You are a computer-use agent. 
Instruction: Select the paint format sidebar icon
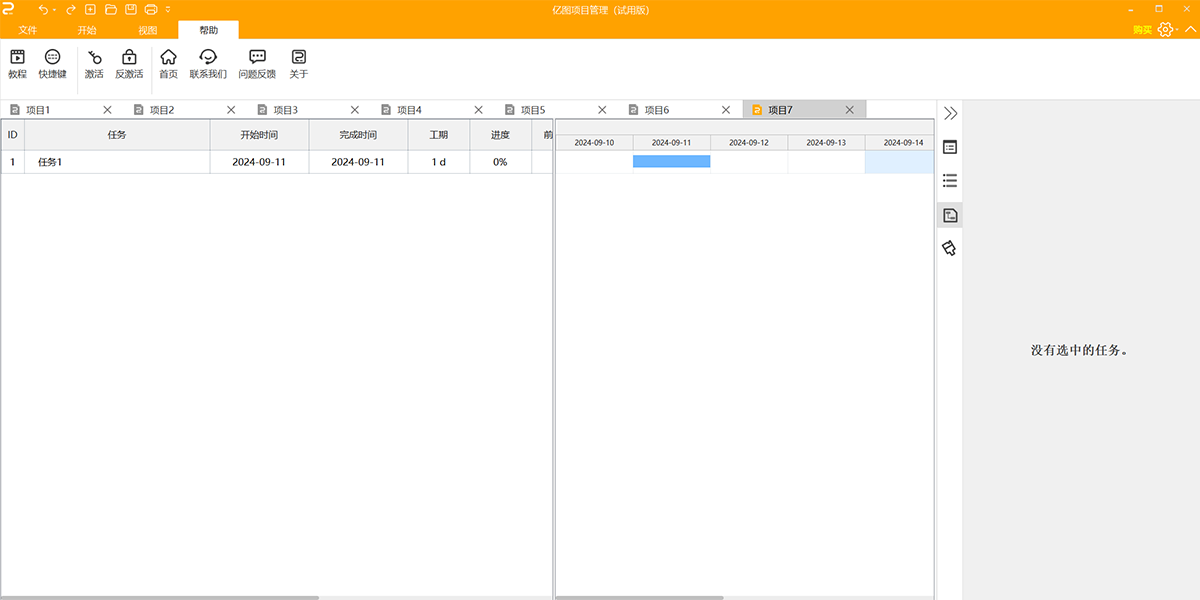(950, 248)
